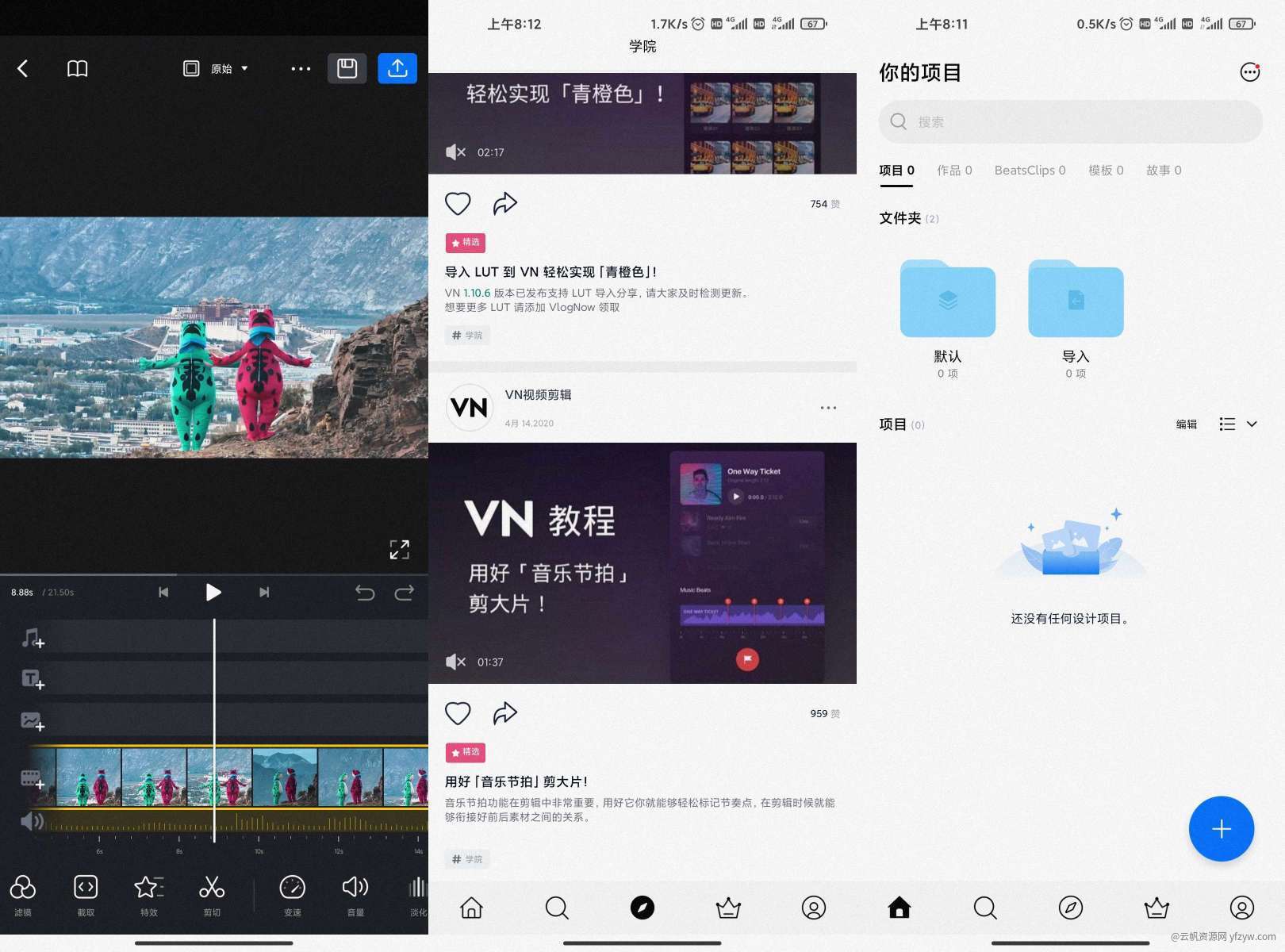The height and width of the screenshot is (952, 1285).
Task: Expand the sort chevron next to list view
Action: coord(1252,424)
